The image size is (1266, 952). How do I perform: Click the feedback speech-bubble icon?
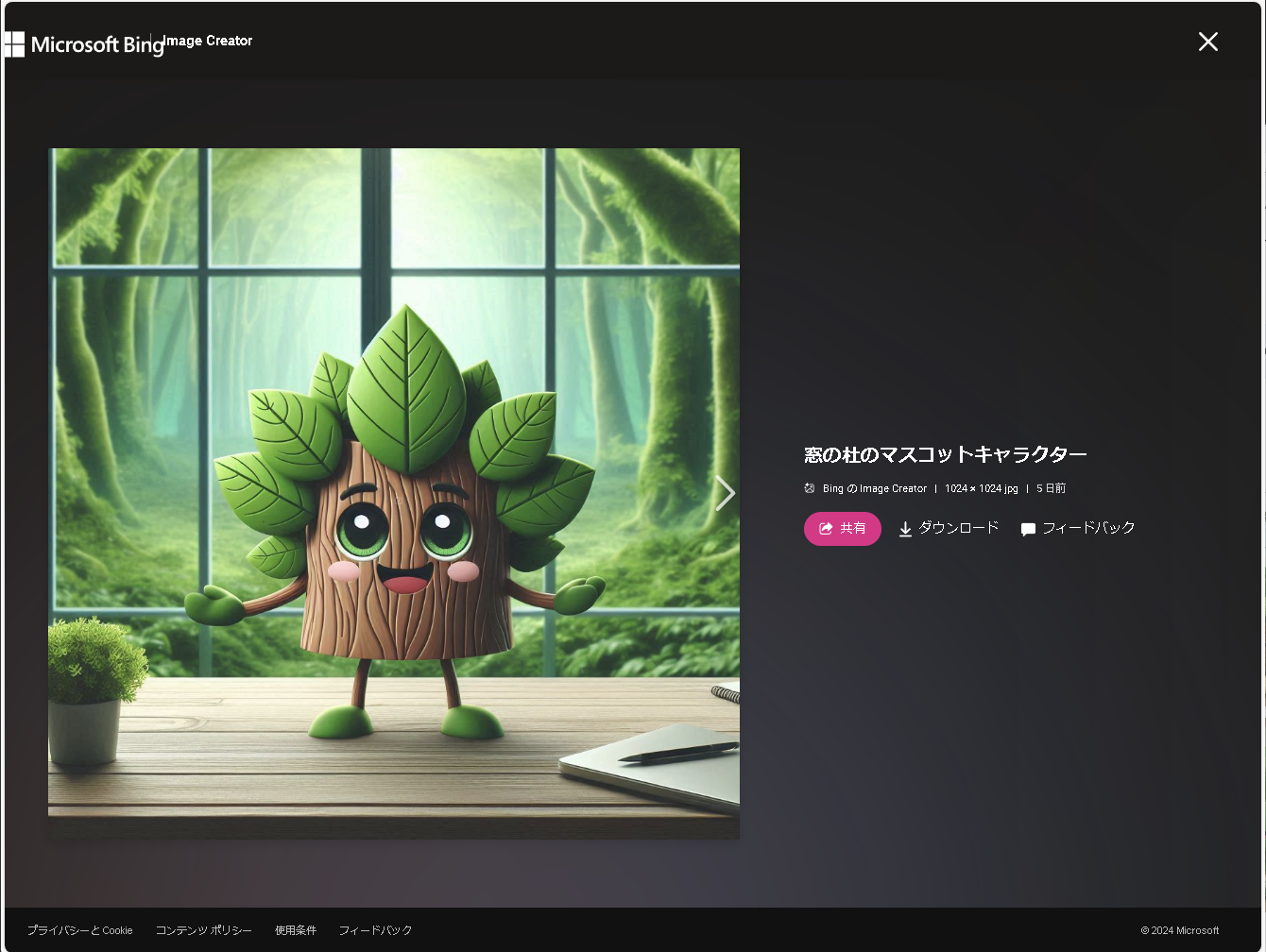click(x=1027, y=529)
